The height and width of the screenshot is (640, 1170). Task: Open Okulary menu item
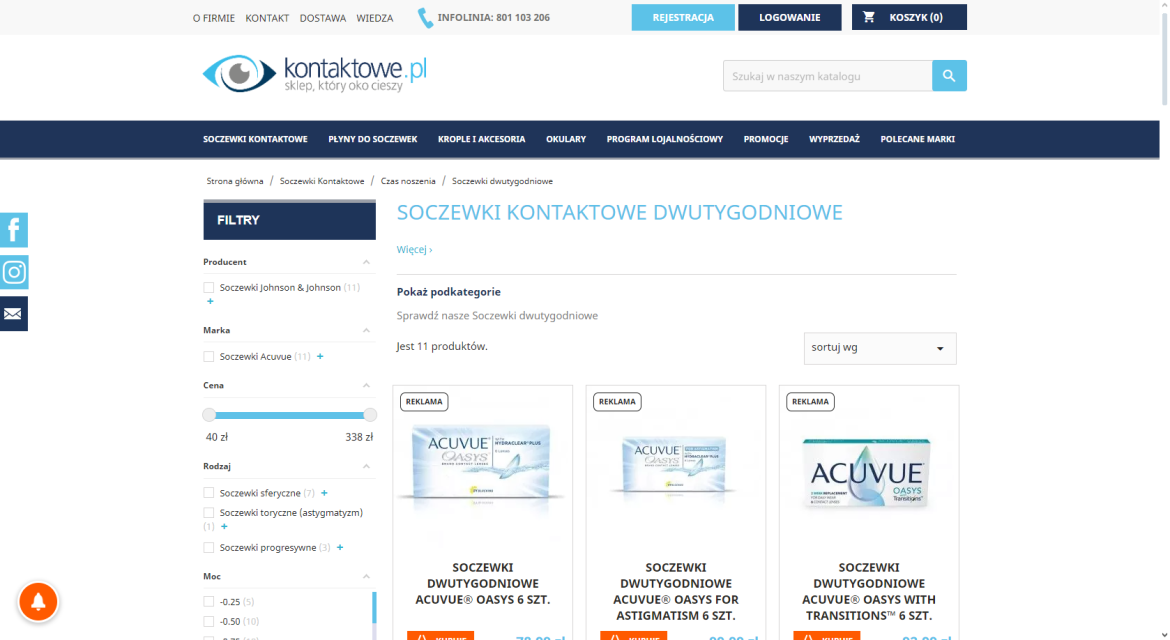coord(566,139)
